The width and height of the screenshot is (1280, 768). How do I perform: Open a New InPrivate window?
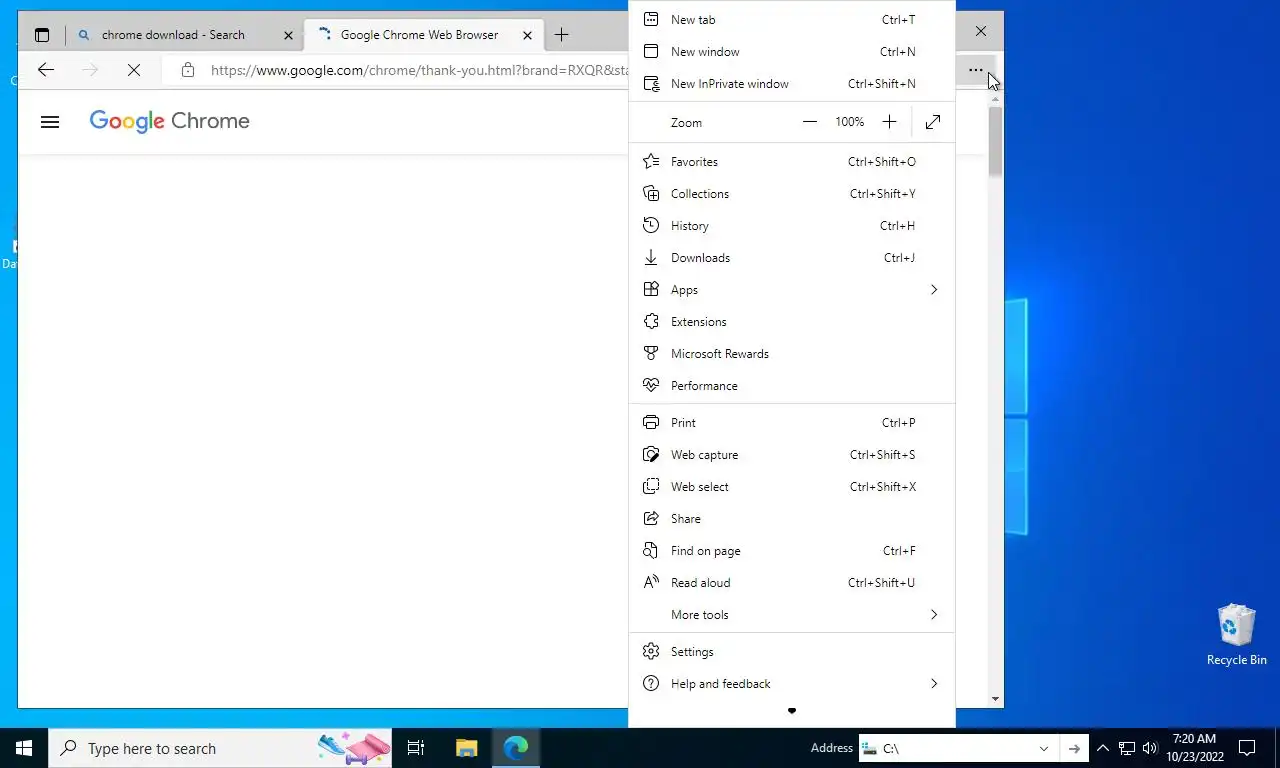[x=792, y=83]
